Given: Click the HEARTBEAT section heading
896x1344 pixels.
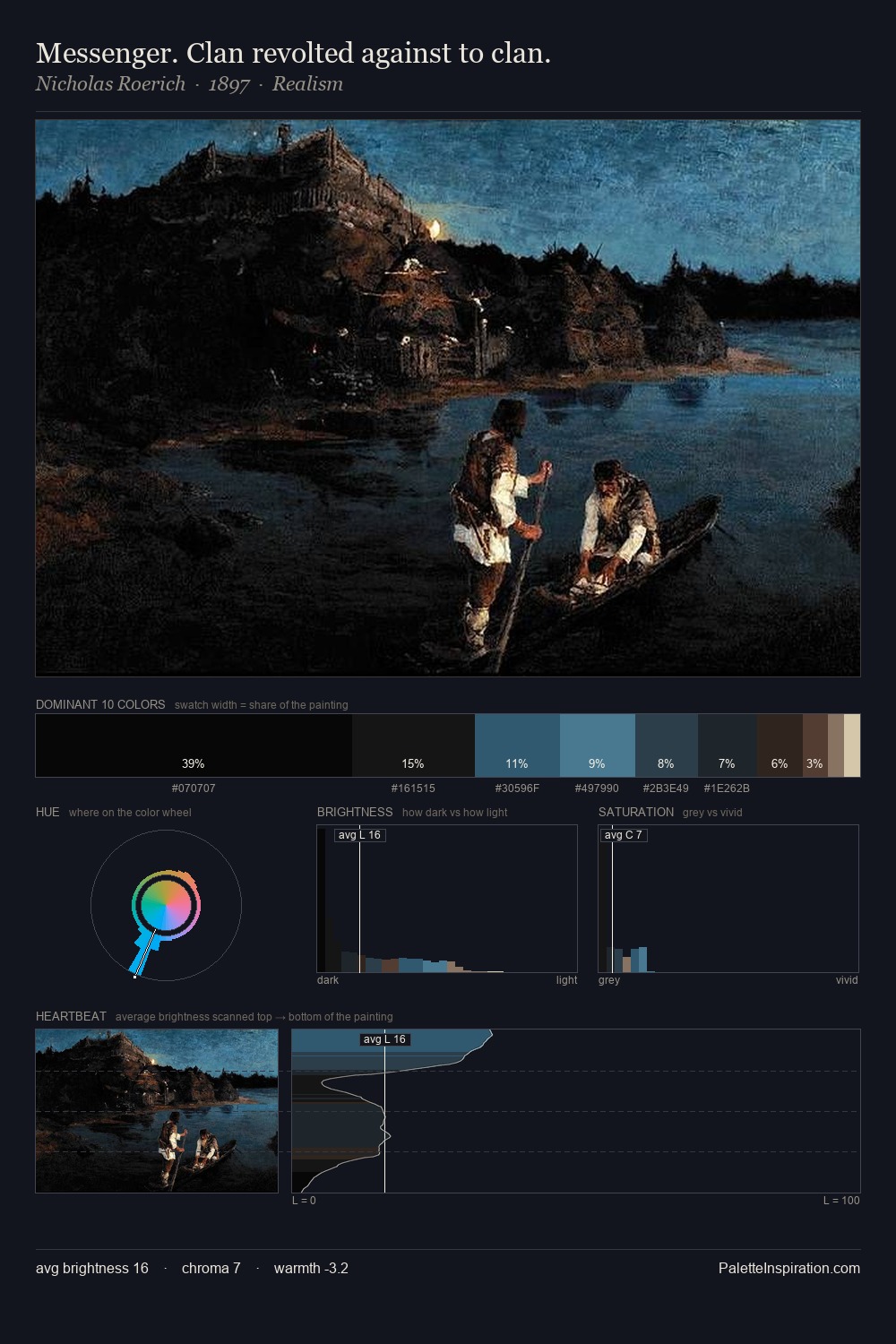Looking at the screenshot, I should tap(71, 1016).
